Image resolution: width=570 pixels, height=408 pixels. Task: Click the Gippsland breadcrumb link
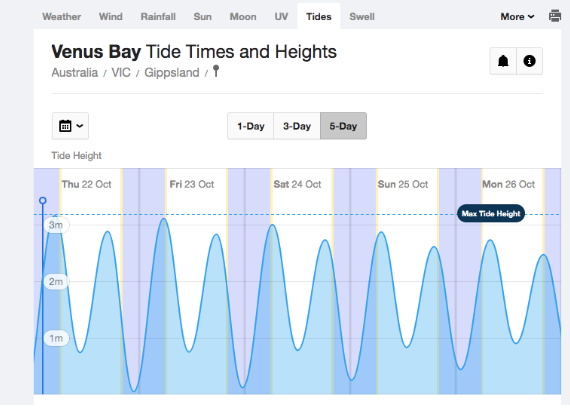172,73
